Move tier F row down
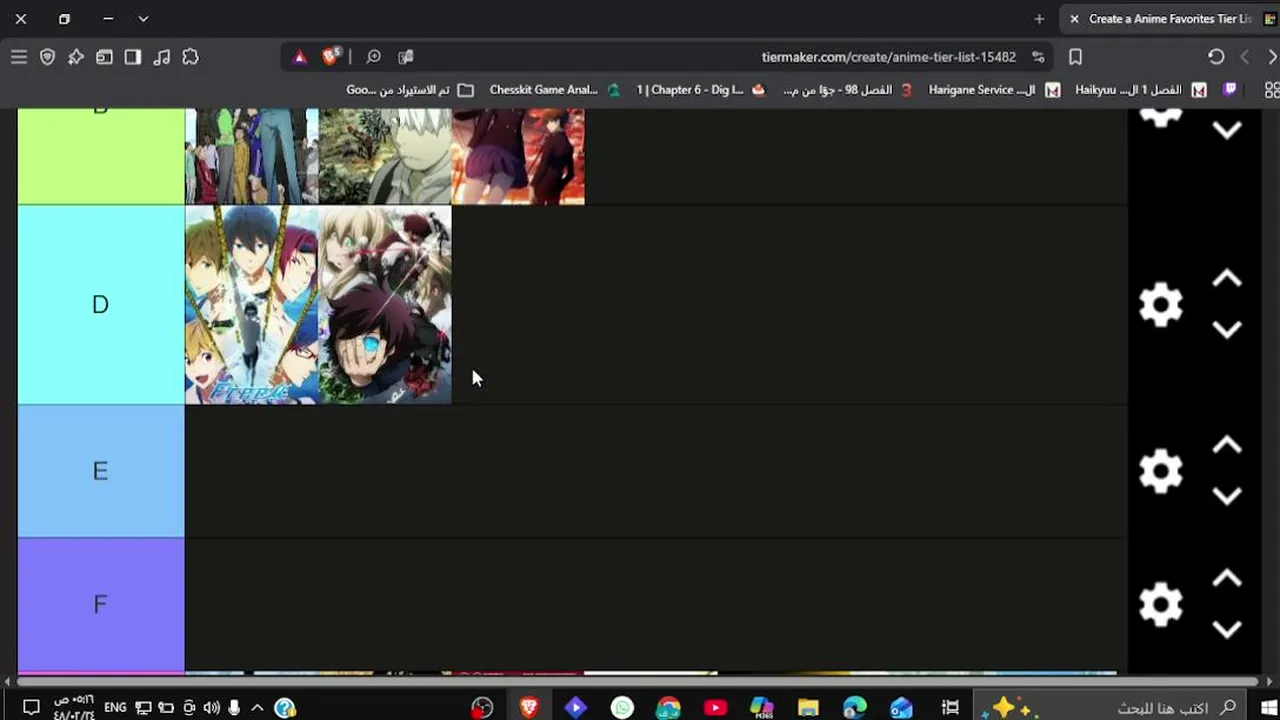 coord(1227,629)
